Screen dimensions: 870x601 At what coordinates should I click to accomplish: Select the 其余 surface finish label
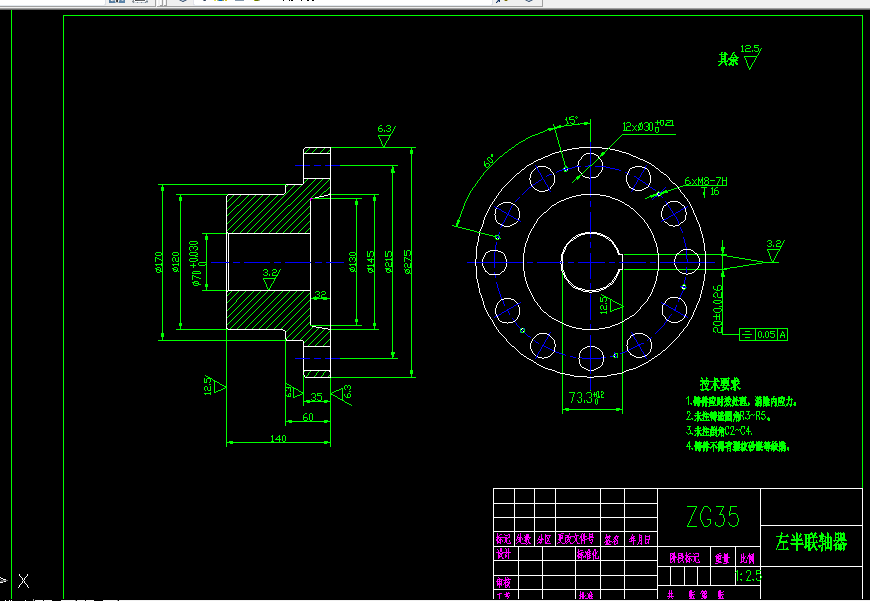728,59
